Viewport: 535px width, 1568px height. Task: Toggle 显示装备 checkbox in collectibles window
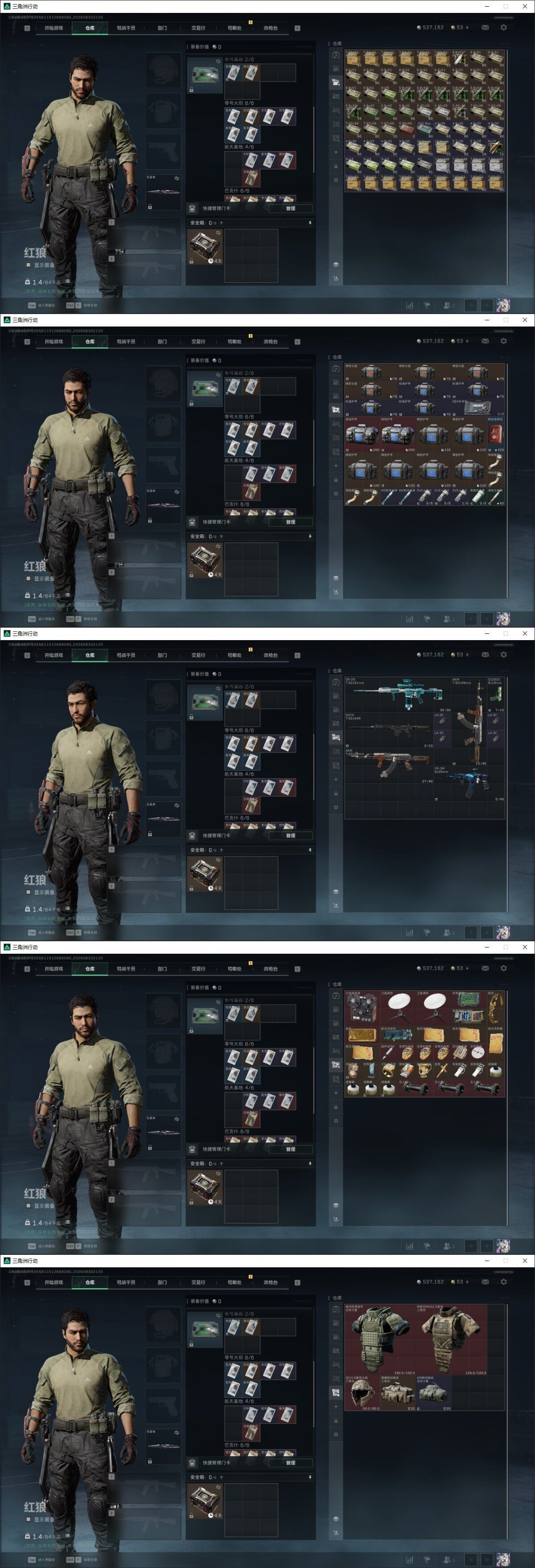[x=28, y=1205]
